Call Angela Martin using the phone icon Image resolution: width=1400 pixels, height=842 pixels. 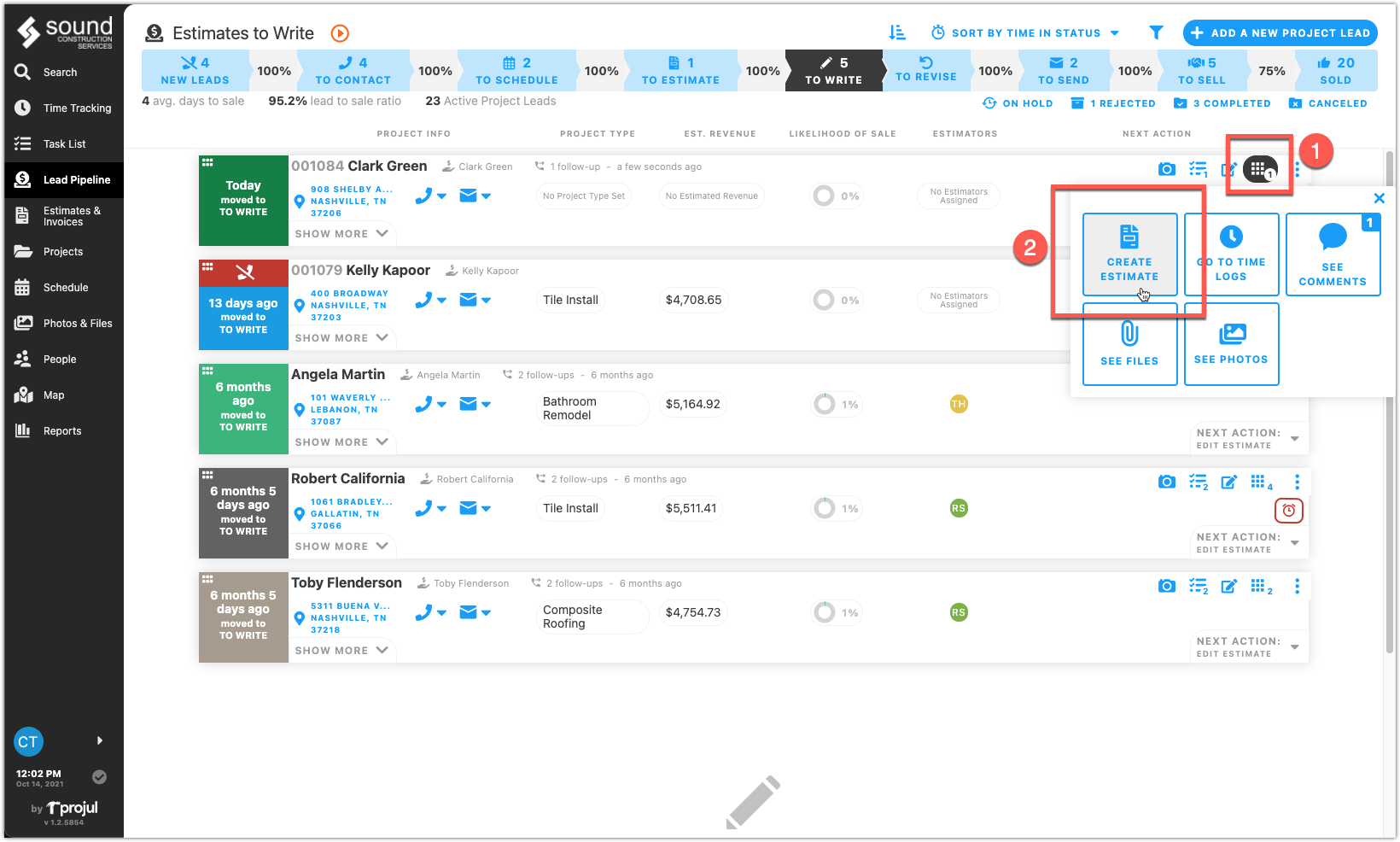[424, 404]
